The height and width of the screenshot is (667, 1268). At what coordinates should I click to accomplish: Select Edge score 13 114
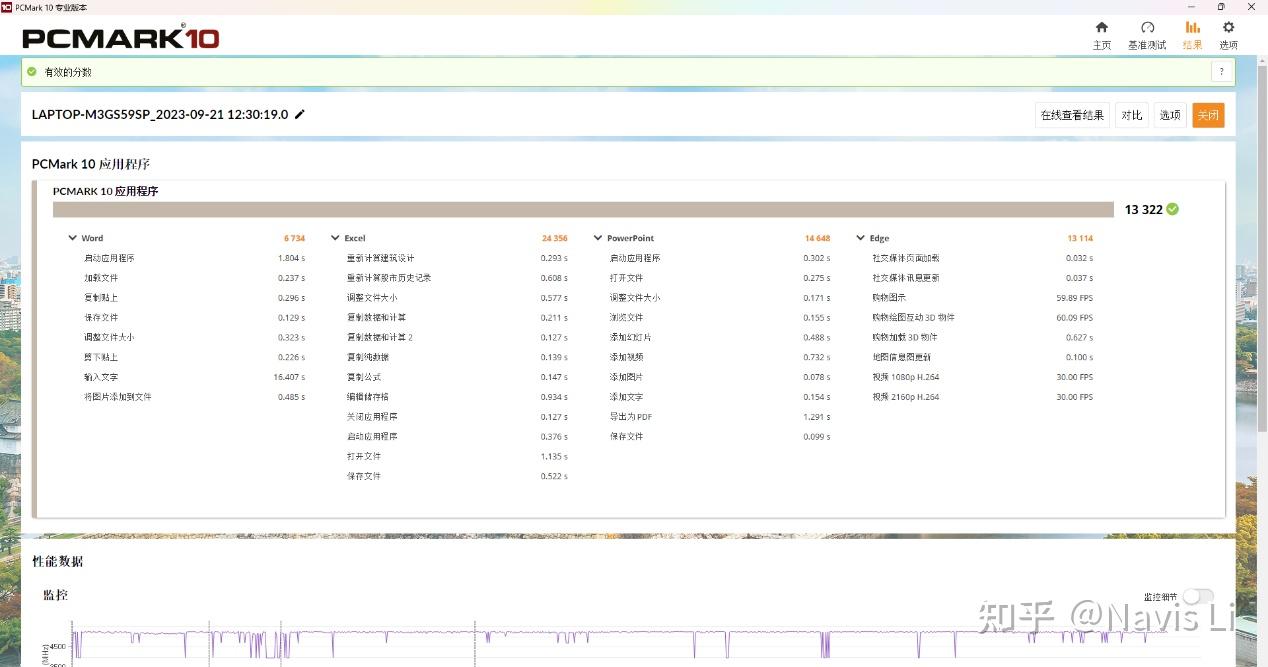pos(1080,238)
